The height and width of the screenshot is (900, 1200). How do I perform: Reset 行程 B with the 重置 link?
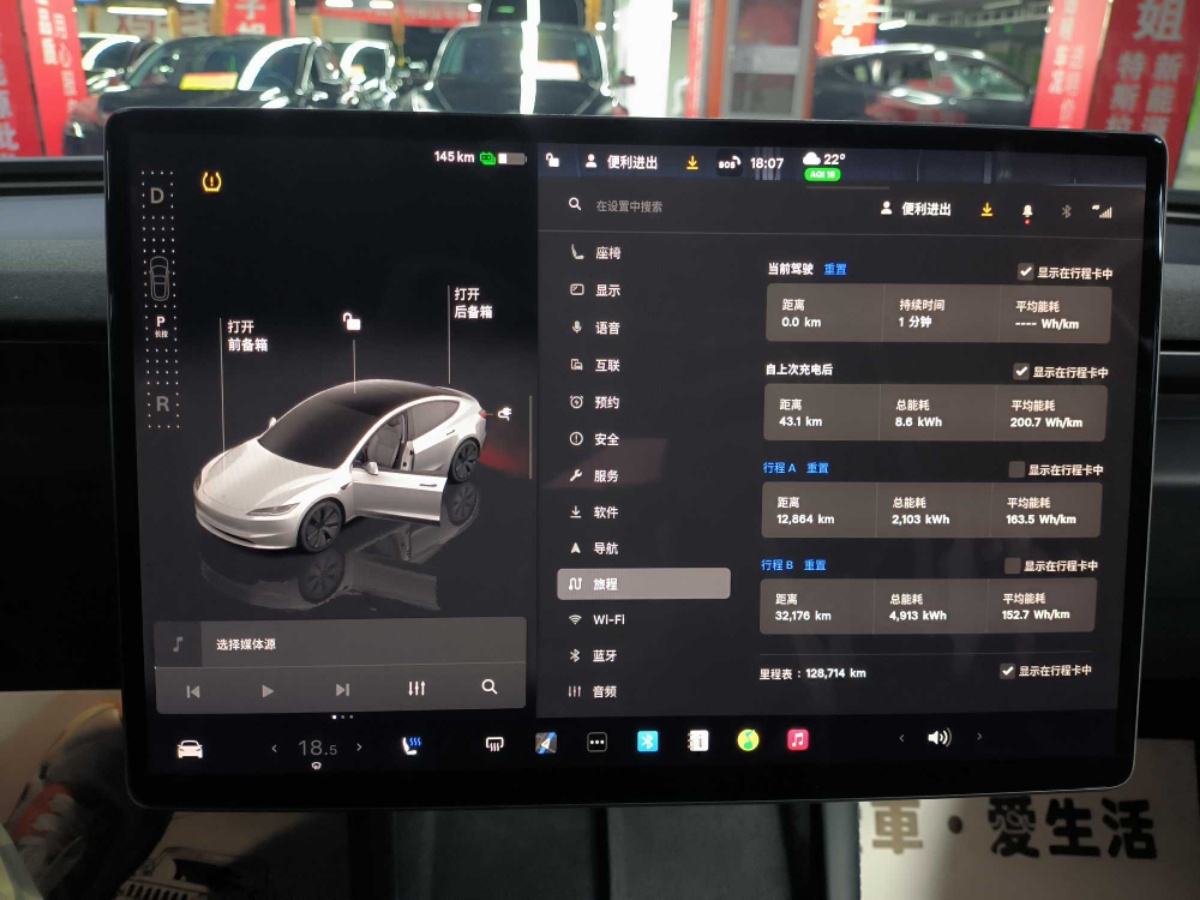[815, 565]
